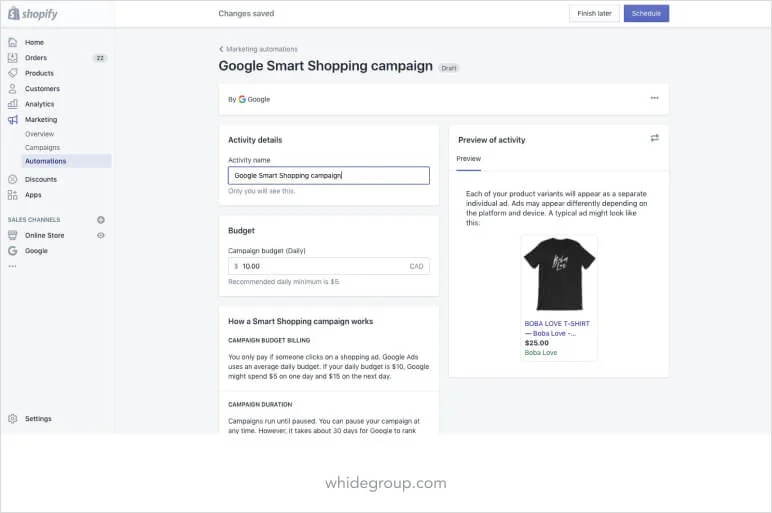Screen dimensions: 772x513
Task: Click the Finish later button
Action: coord(594,14)
